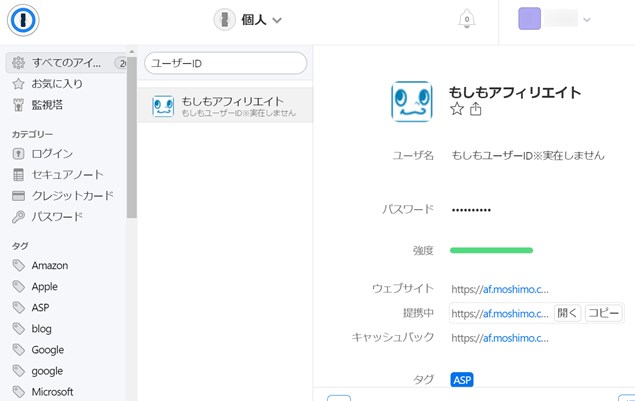The width and height of the screenshot is (635, 401).
Task: Filter by the Apple tag
Action: (45, 287)
